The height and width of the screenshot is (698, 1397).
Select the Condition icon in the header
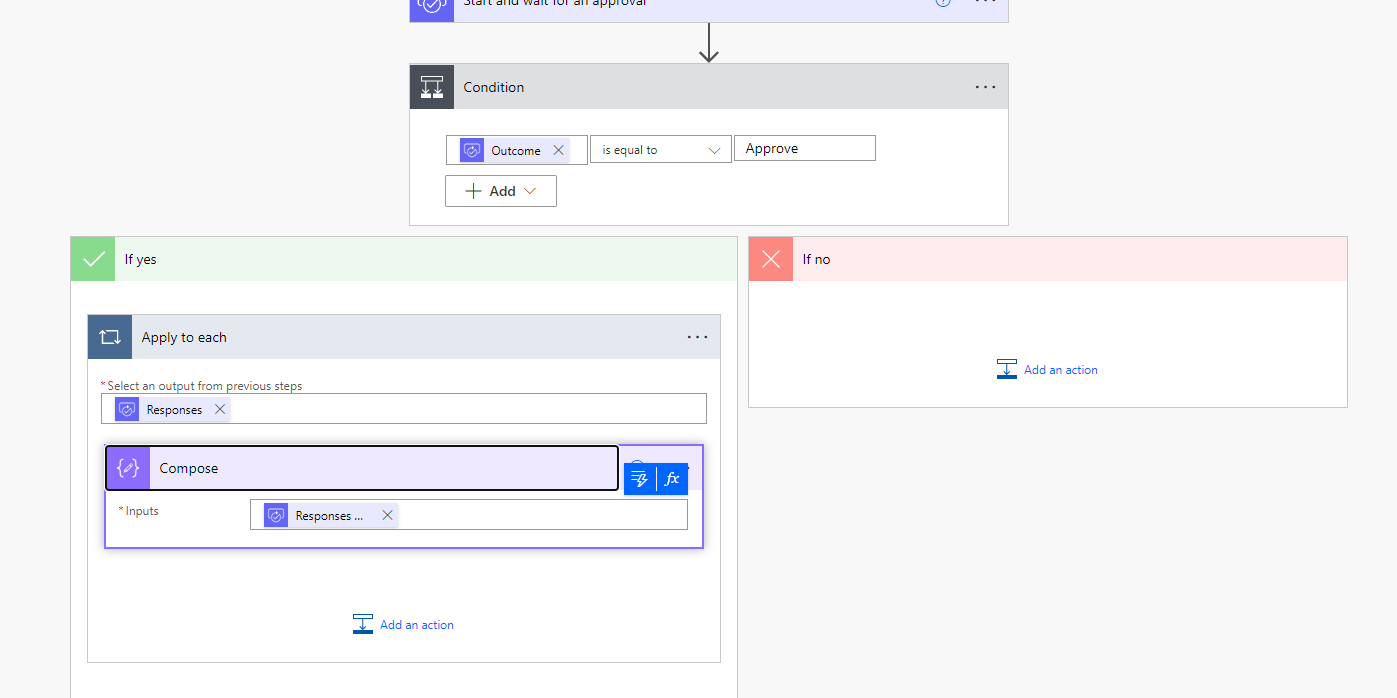[x=431, y=87]
